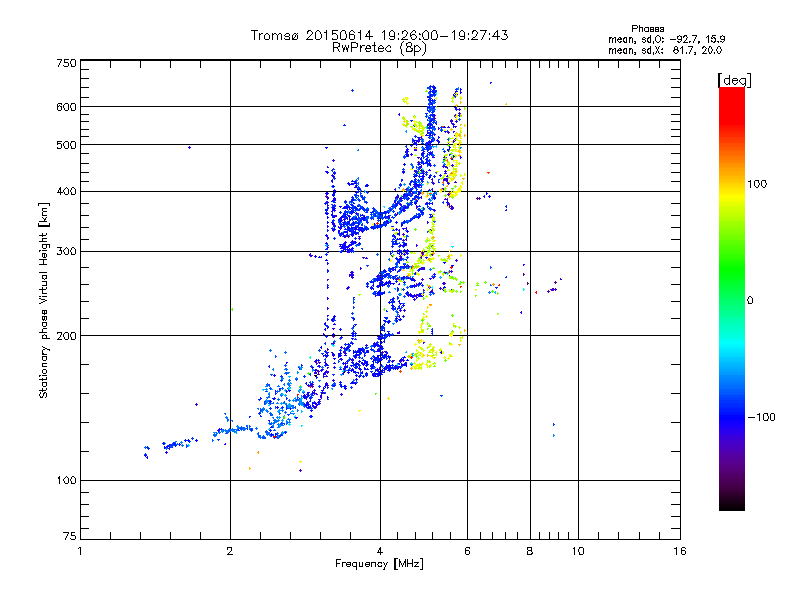Viewport: 800px width, 600px height.
Task: Click the 'mean, sd,X: 81.7, 20.0' line
Action: [x=665, y=51]
